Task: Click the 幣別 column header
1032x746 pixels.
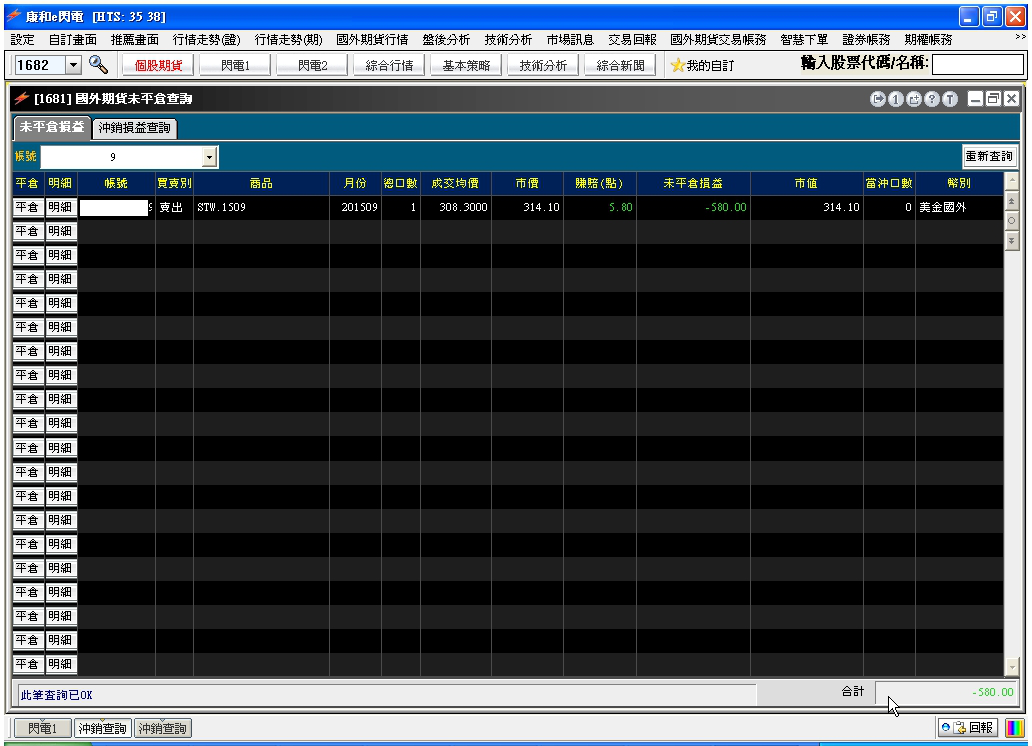Action: pos(959,184)
